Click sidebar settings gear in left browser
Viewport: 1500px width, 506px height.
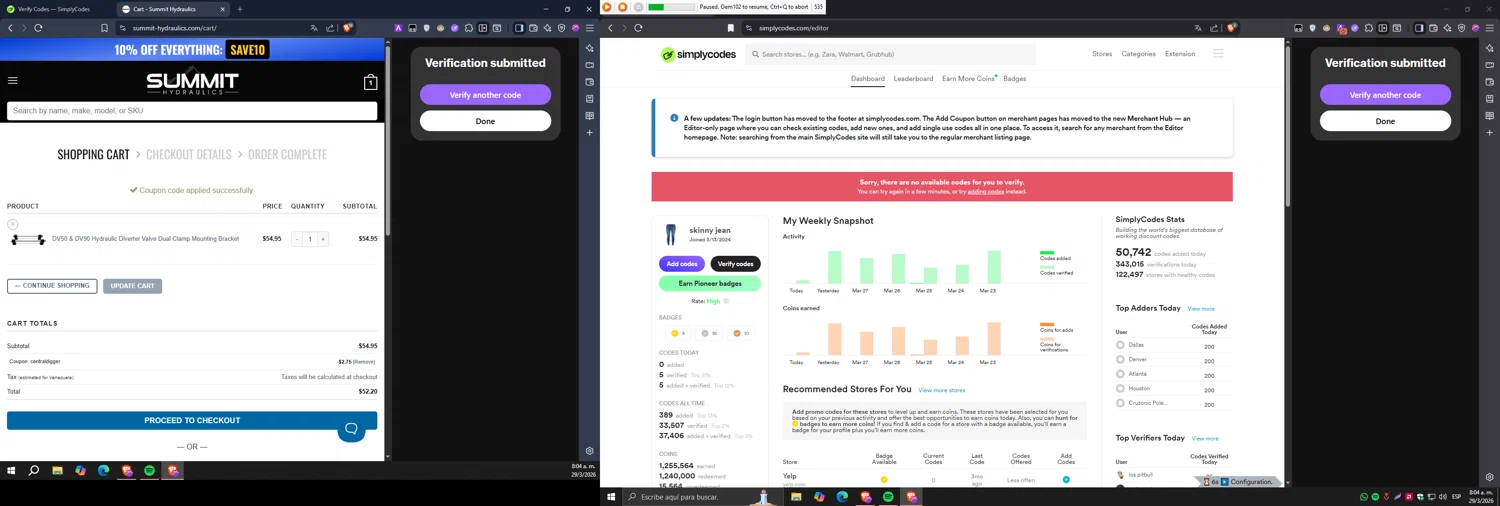click(x=589, y=451)
